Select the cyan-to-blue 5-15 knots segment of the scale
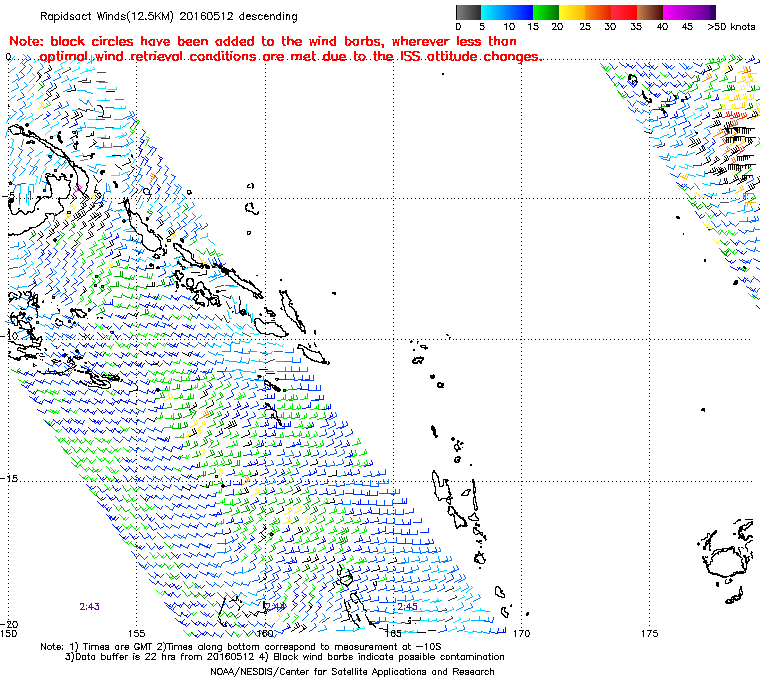 [507, 12]
